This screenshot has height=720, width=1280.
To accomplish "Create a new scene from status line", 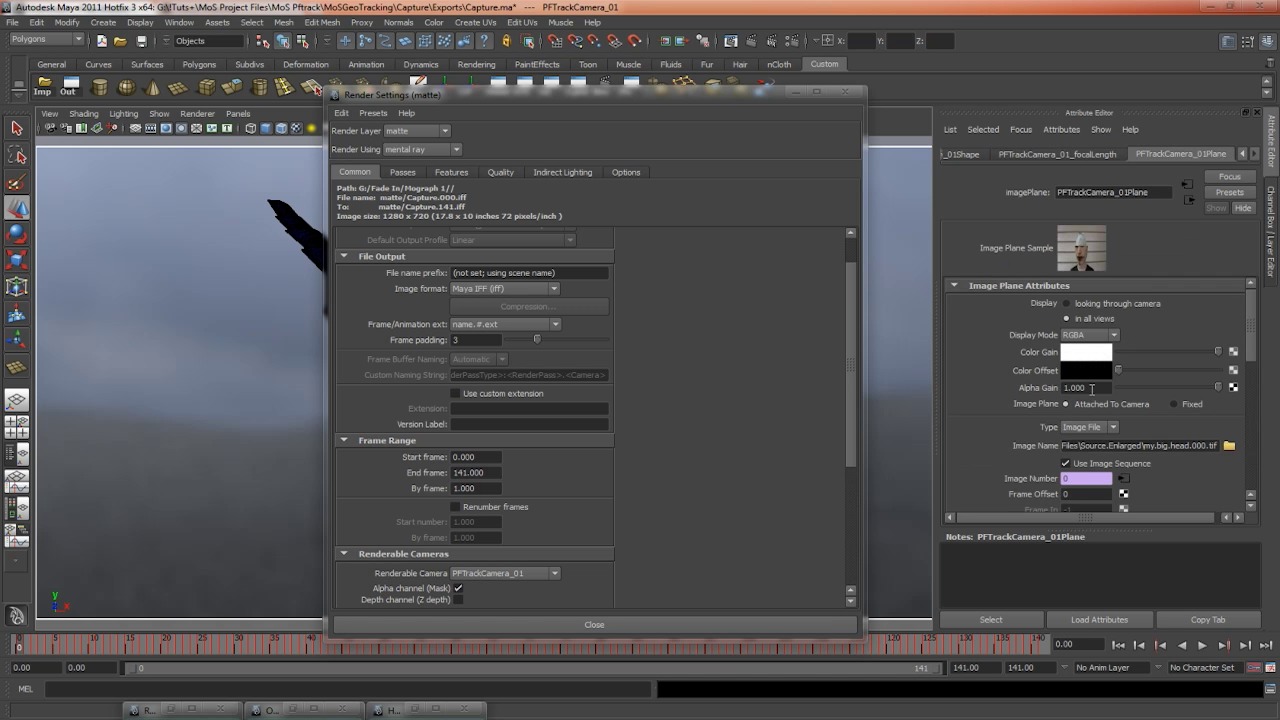I will pyautogui.click(x=101, y=41).
